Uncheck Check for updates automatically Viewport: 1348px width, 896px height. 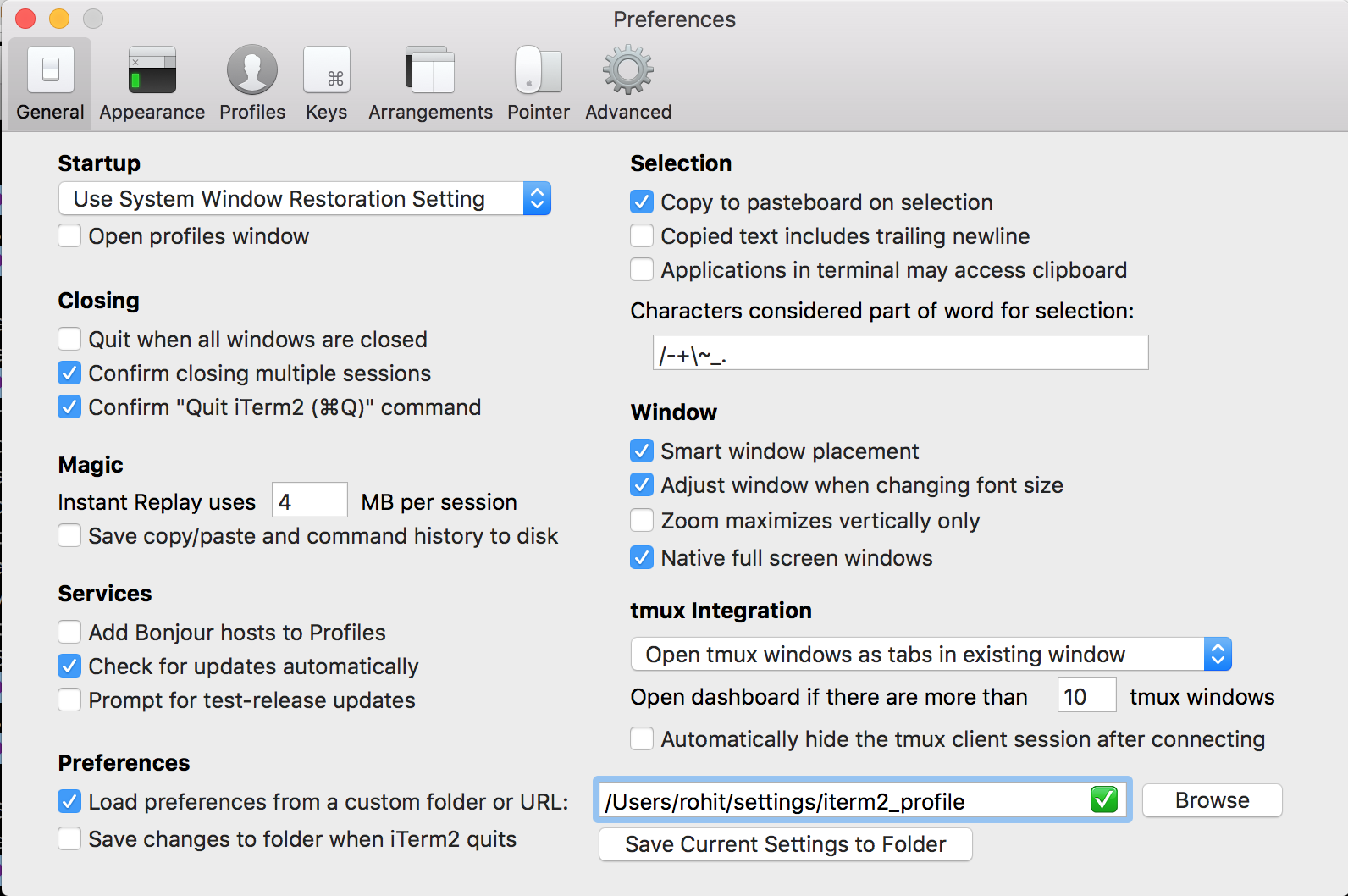(69, 666)
